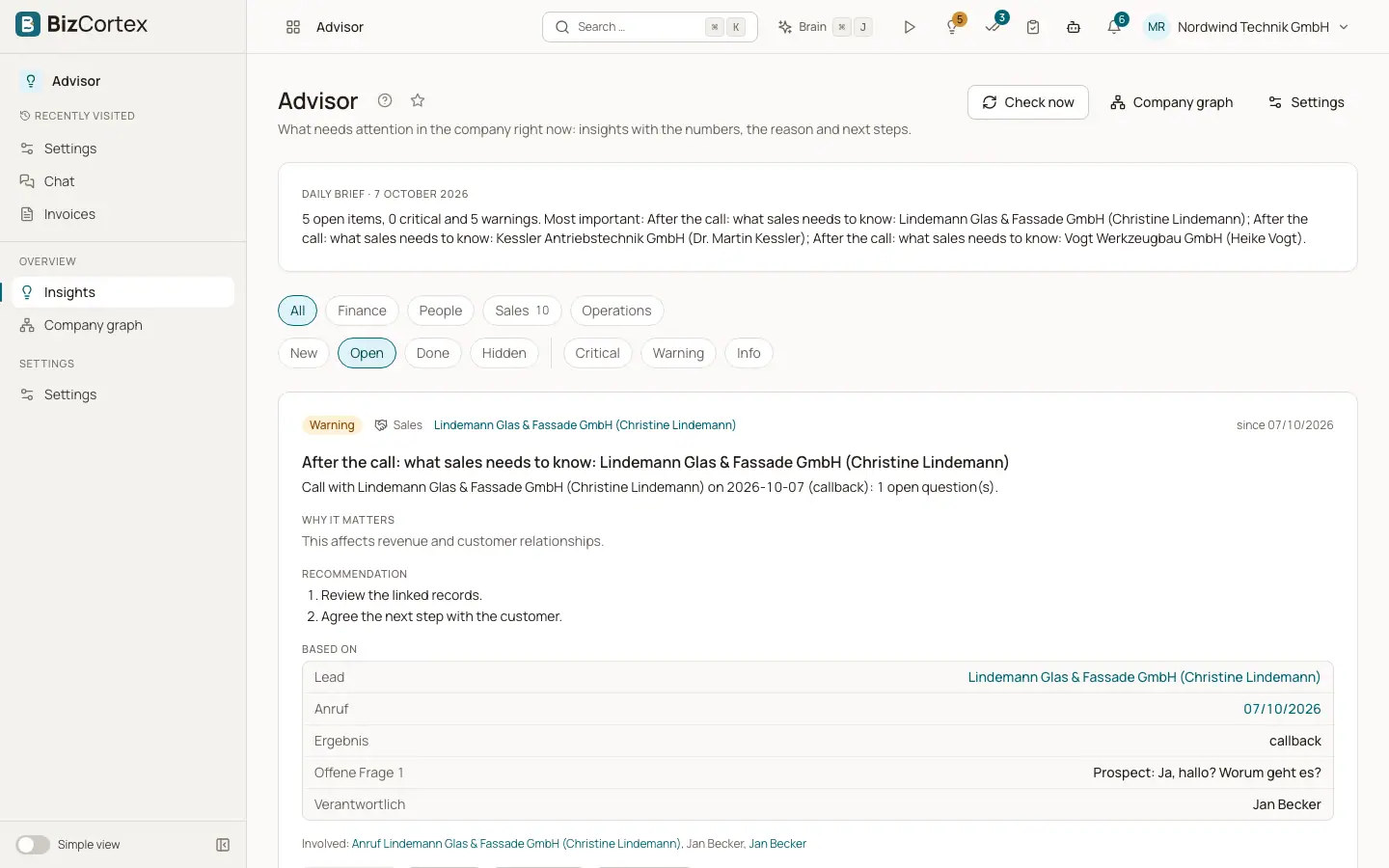This screenshot has height=868, width=1389.
Task: Filter by Warning severity
Action: (678, 353)
